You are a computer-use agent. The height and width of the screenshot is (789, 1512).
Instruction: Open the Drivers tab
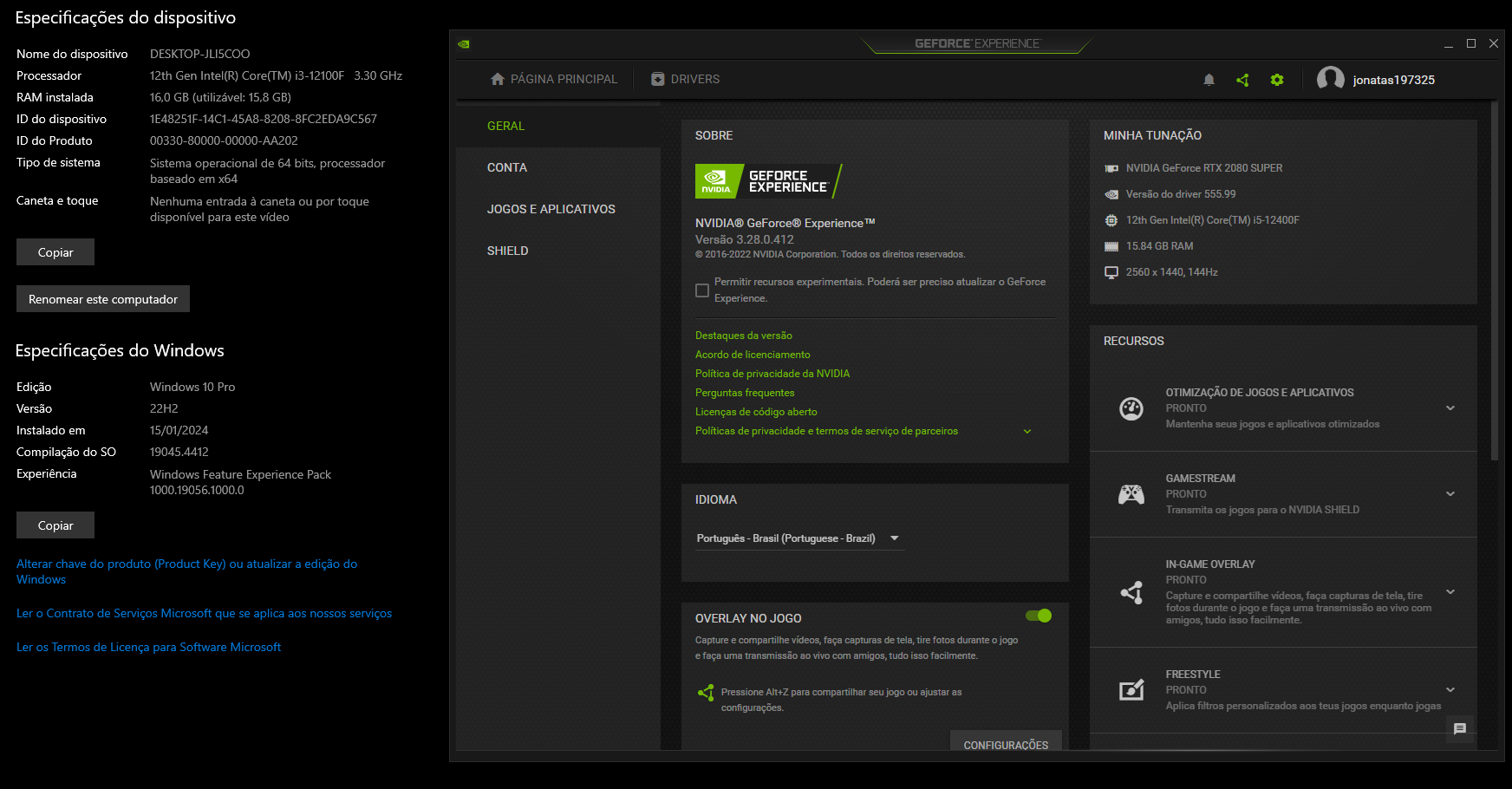[686, 79]
